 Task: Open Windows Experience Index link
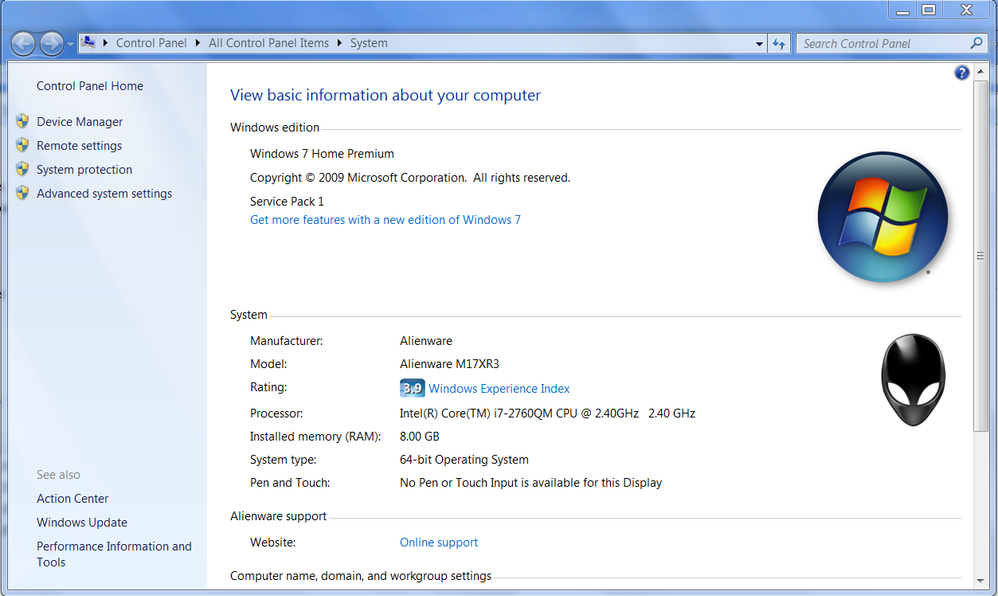(499, 388)
